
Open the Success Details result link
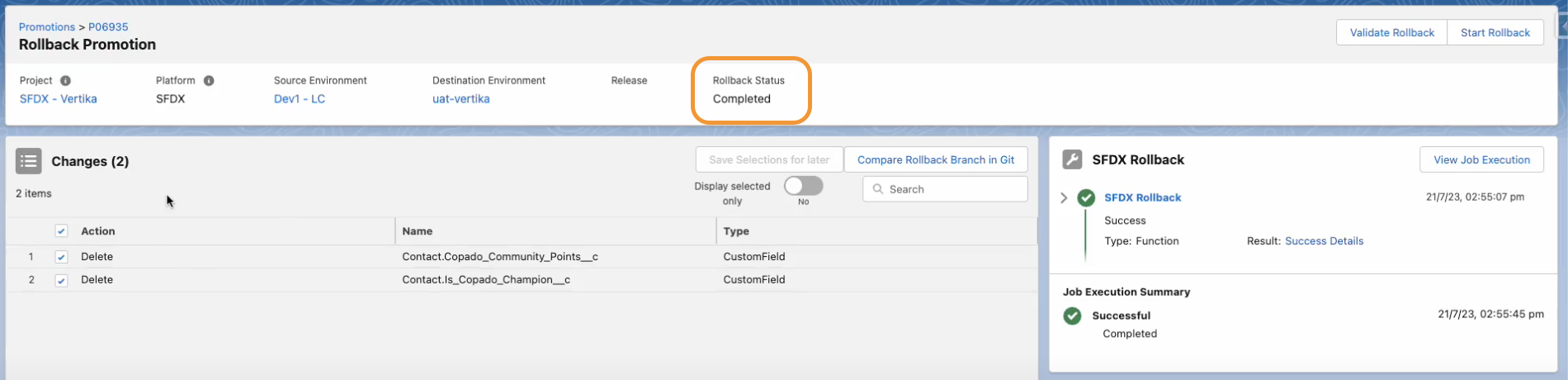point(1324,241)
